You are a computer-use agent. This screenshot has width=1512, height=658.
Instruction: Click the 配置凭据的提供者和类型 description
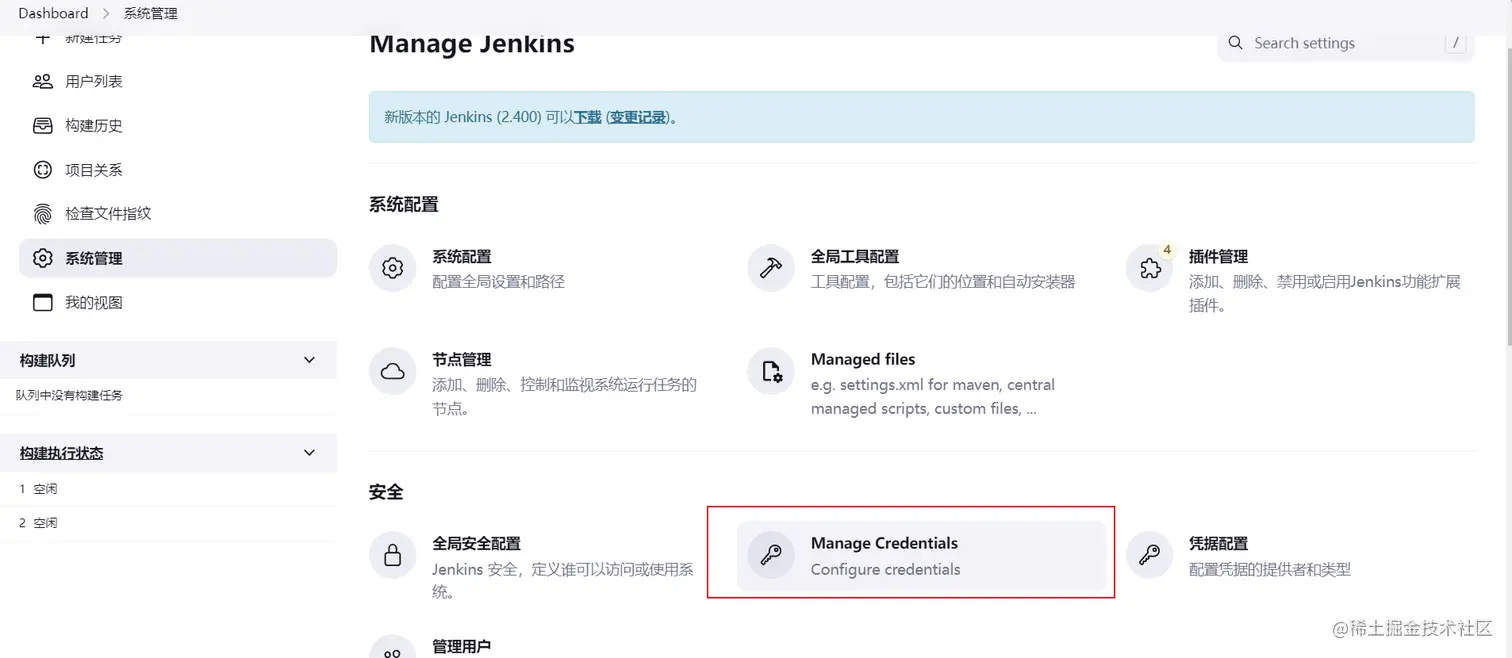[x=1270, y=569]
